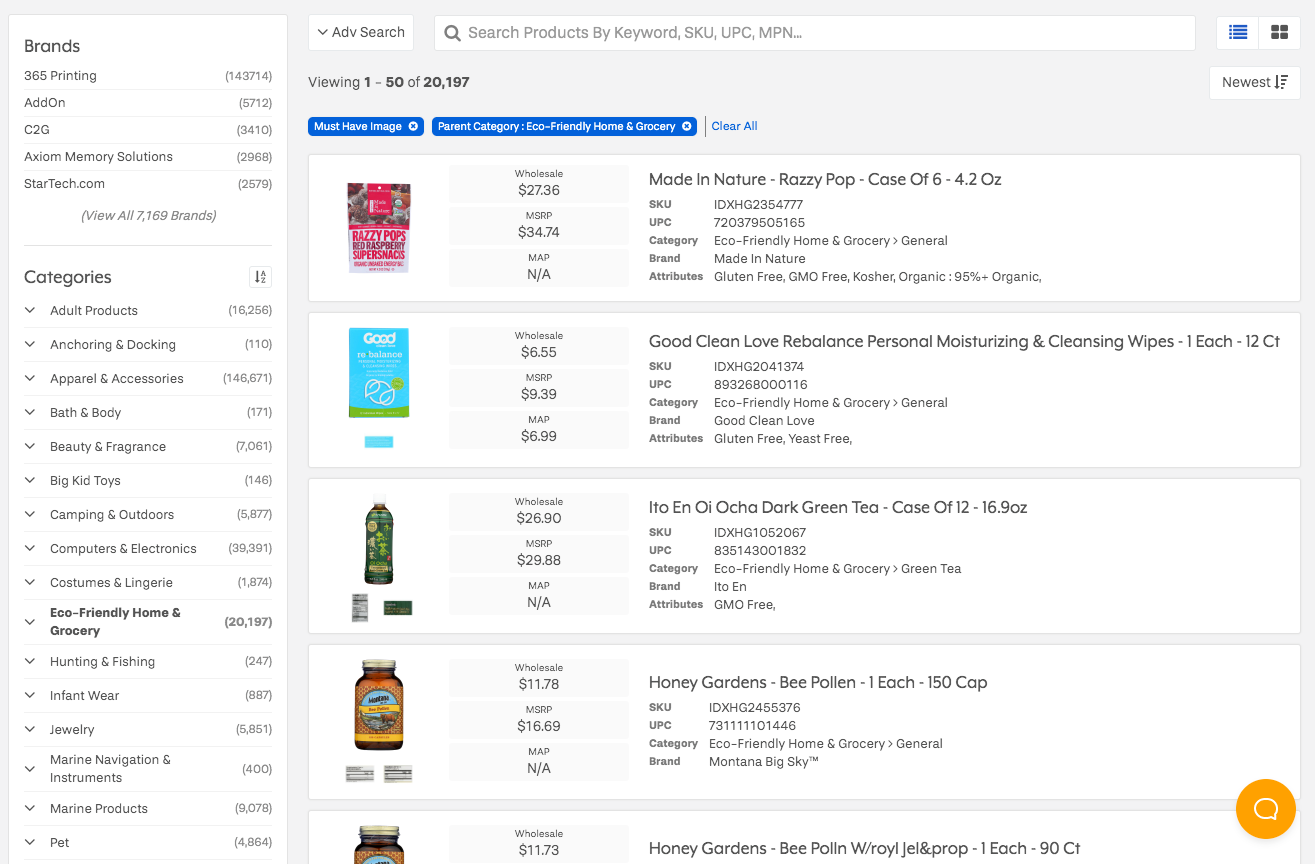This screenshot has width=1315, height=864.
Task: Open the chat support bubble
Action: [x=1265, y=808]
